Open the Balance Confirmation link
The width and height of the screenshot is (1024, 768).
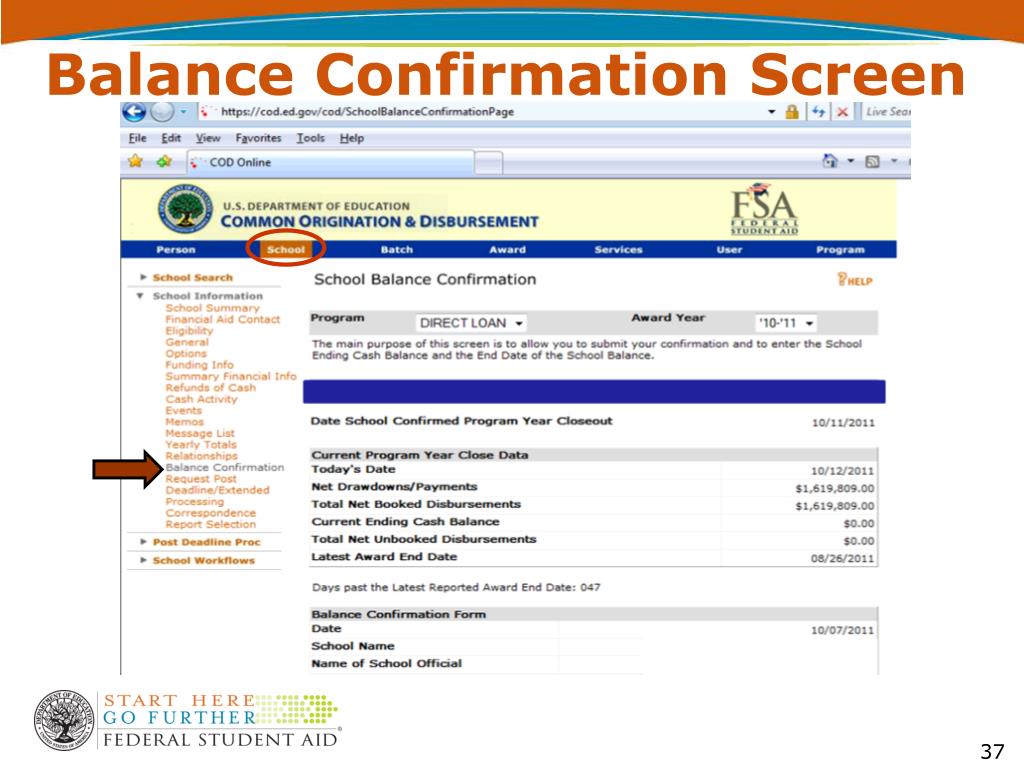[x=225, y=468]
